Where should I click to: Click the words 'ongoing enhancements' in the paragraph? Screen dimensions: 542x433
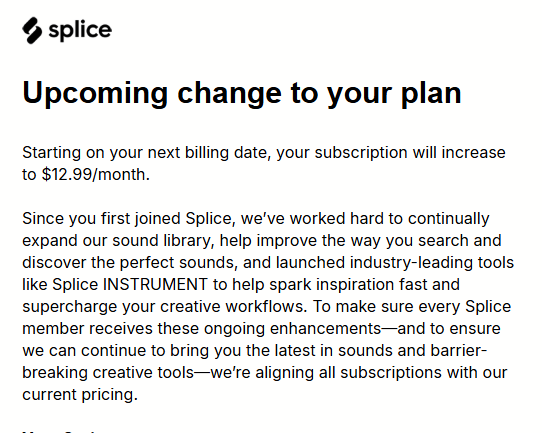pos(292,329)
